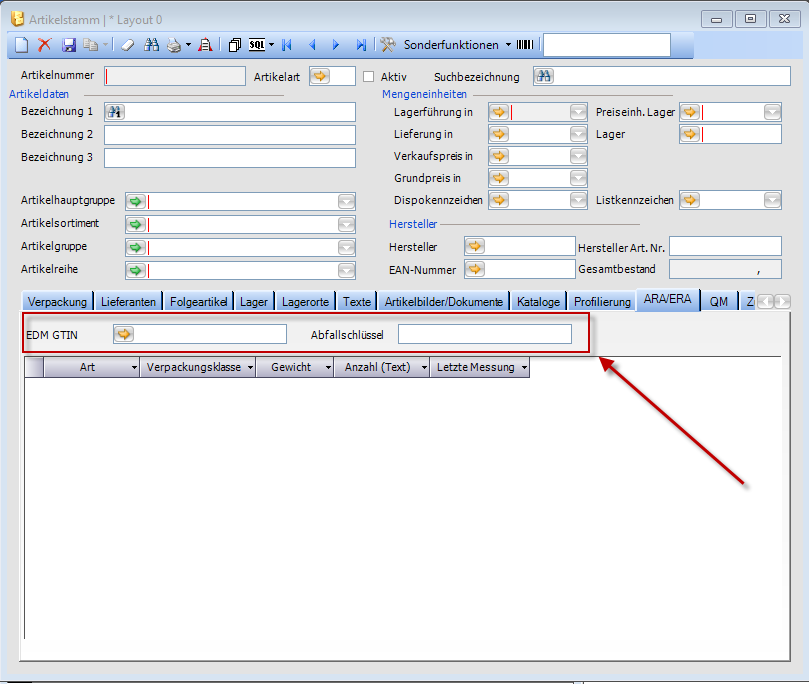Screen dimensions: 809x684
Task: Switch to the Lieferanten tab
Action: click(x=130, y=301)
